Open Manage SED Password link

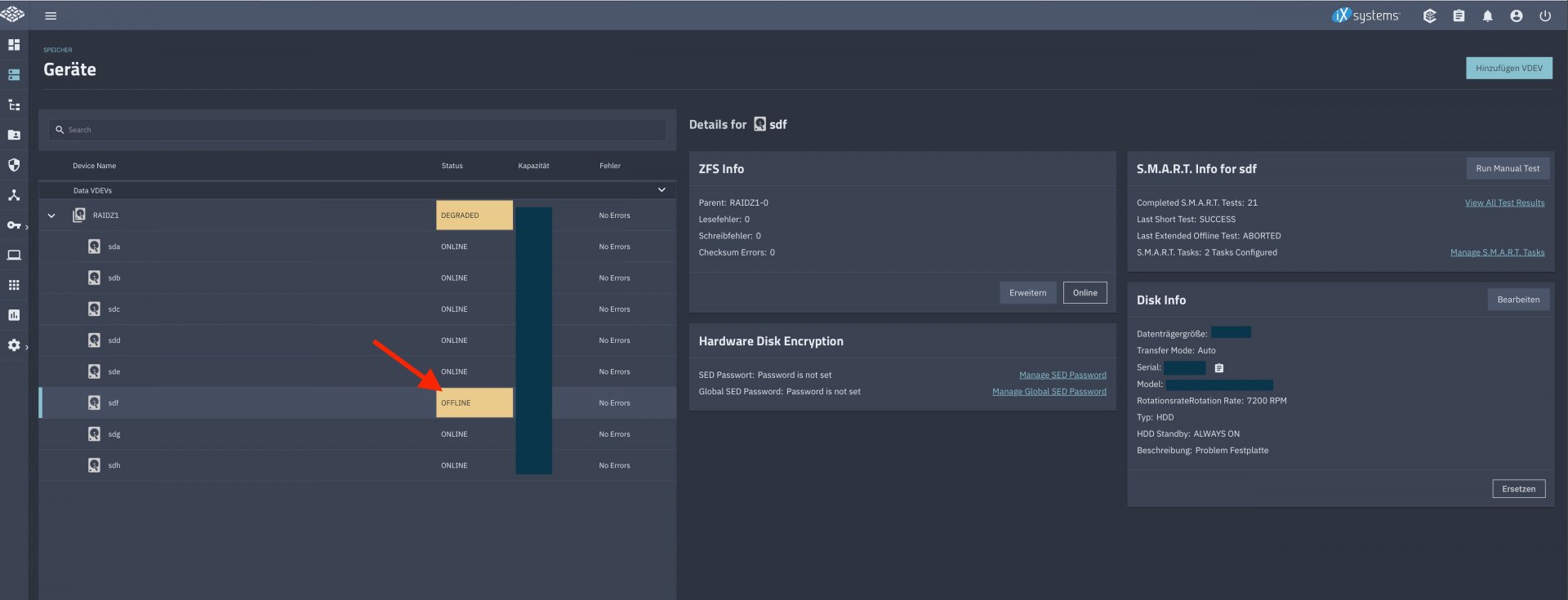point(1062,376)
